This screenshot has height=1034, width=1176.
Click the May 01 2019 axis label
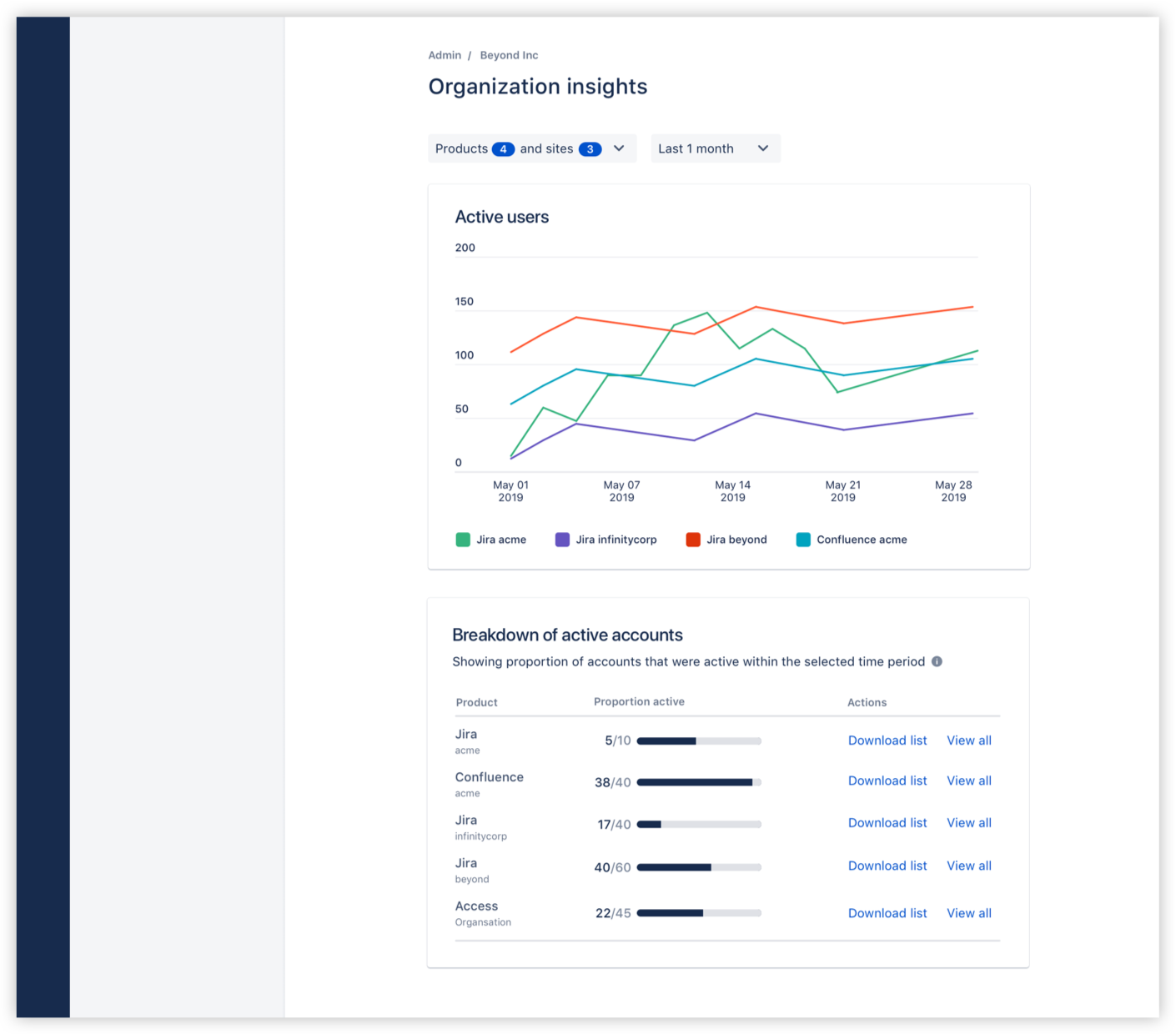coord(510,491)
